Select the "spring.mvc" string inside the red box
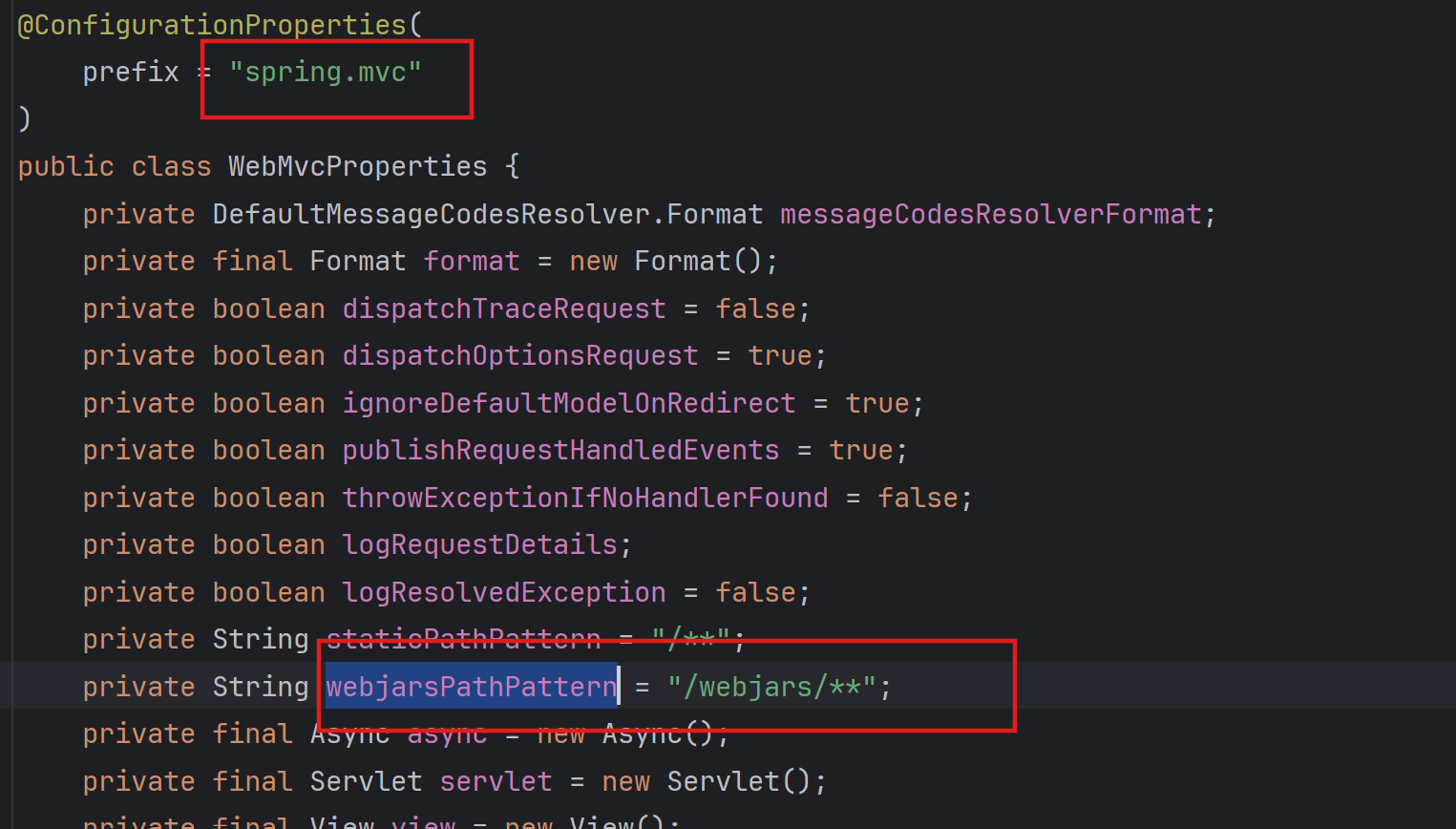The image size is (1456, 829). tap(324, 71)
